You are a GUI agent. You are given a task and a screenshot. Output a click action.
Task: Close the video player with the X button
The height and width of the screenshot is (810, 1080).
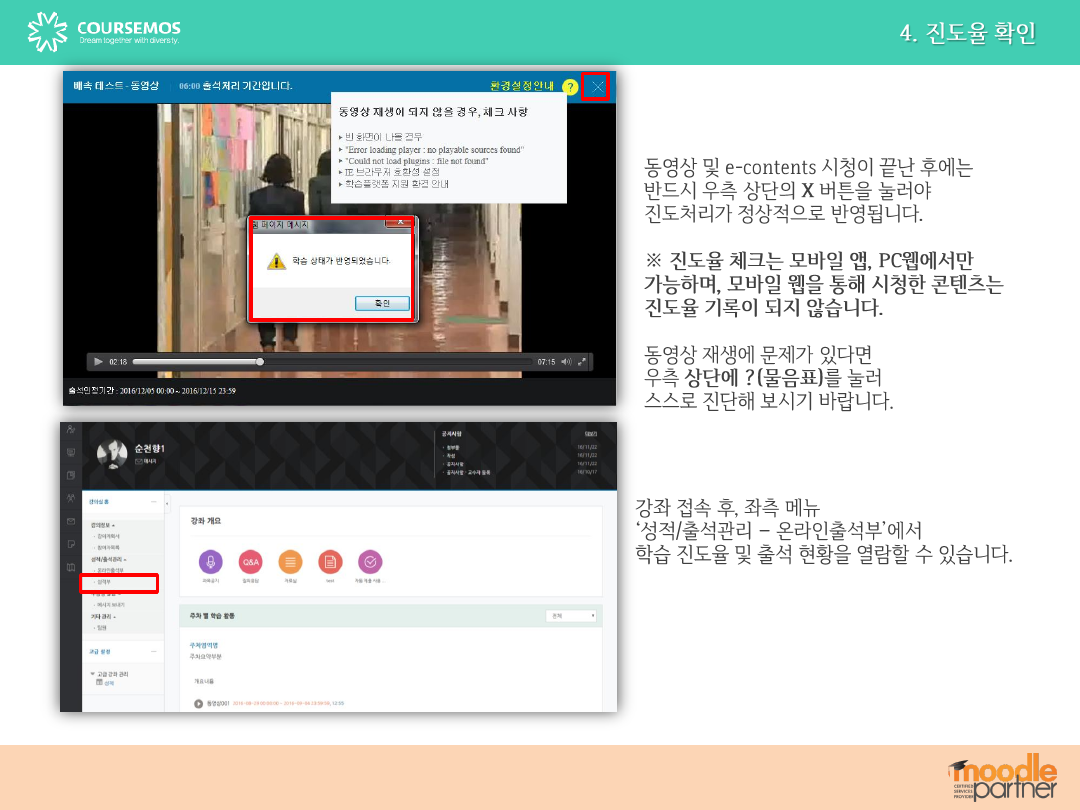coord(598,87)
